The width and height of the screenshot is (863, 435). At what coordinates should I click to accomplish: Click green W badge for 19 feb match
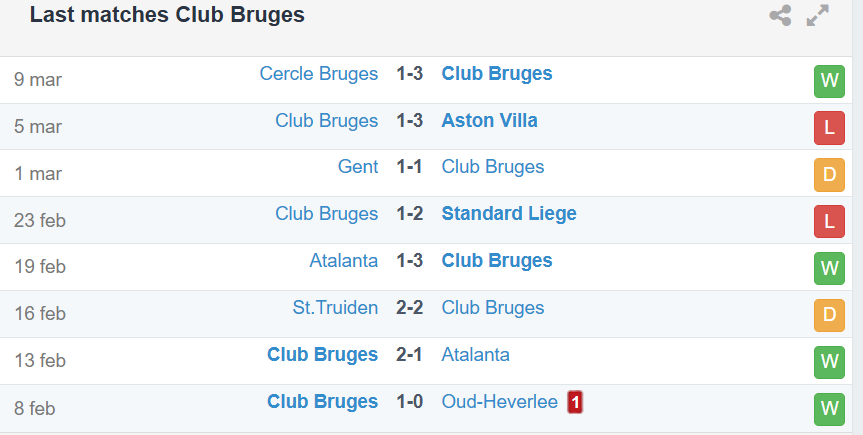tap(829, 268)
